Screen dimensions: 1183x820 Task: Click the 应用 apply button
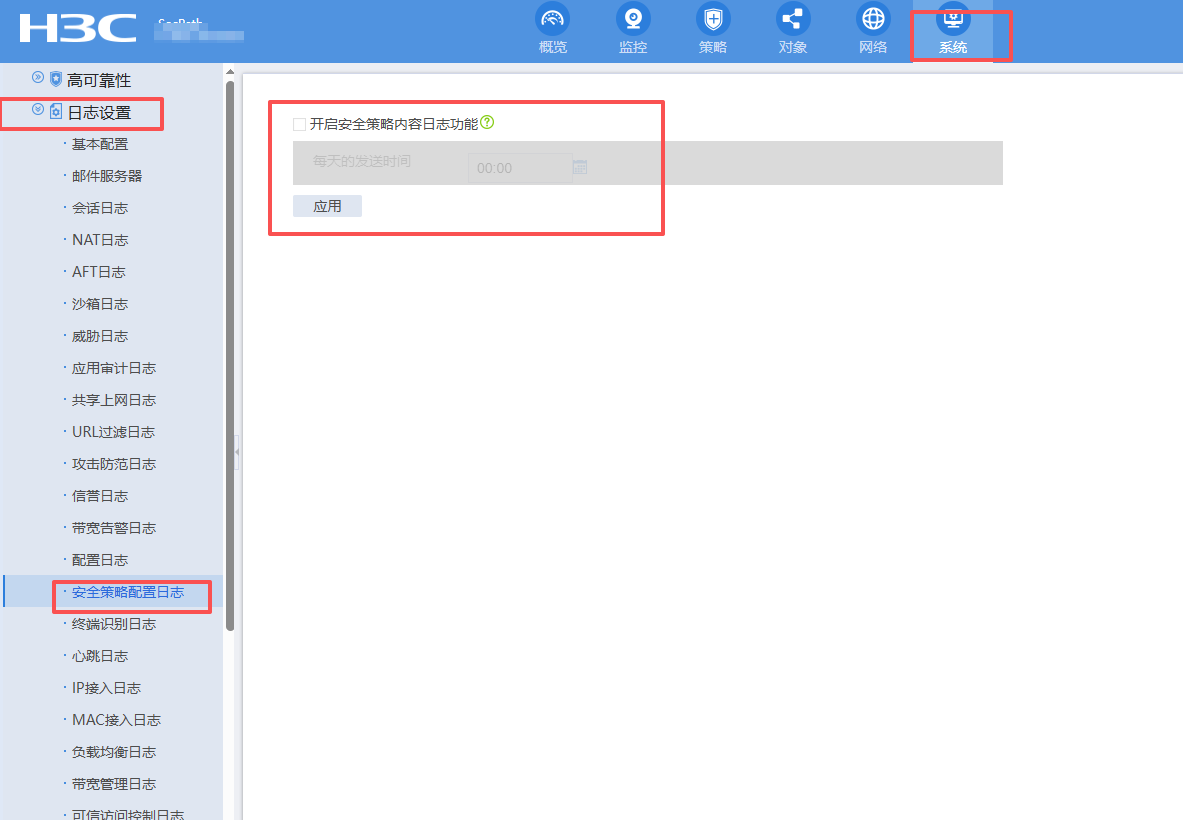[327, 206]
